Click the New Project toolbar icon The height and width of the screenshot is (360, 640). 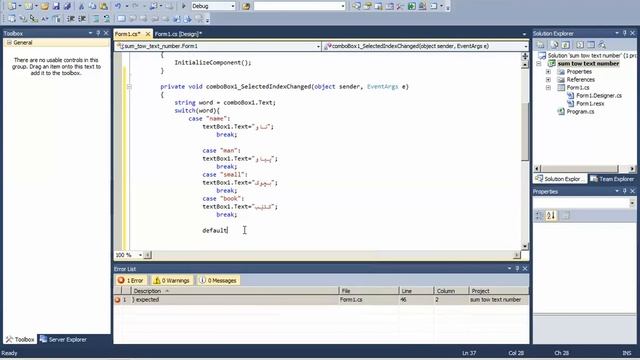click(x=12, y=6)
